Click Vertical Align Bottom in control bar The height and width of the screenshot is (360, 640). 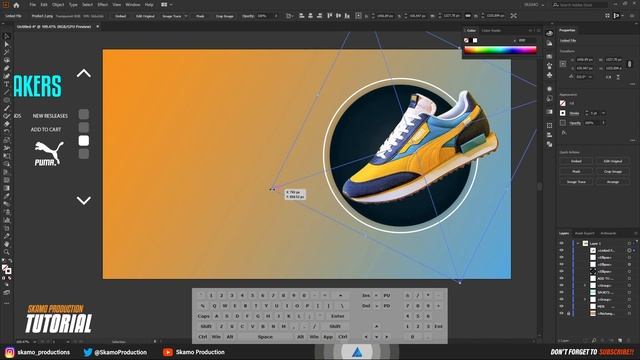click(347, 16)
